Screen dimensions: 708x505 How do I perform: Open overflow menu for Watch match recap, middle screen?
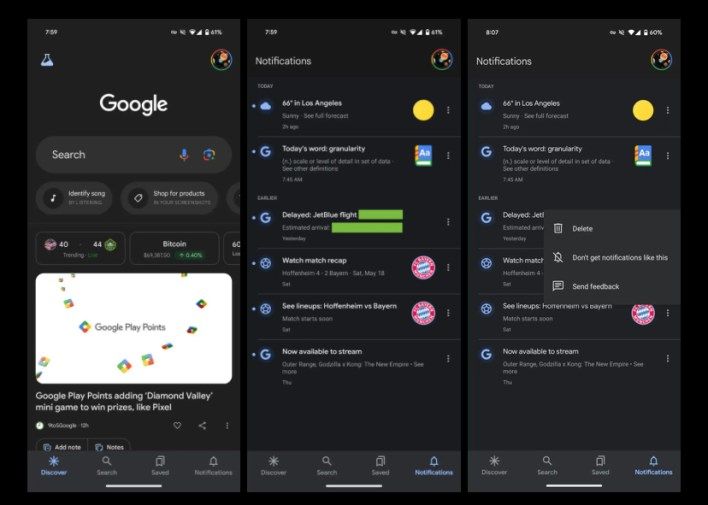point(448,267)
